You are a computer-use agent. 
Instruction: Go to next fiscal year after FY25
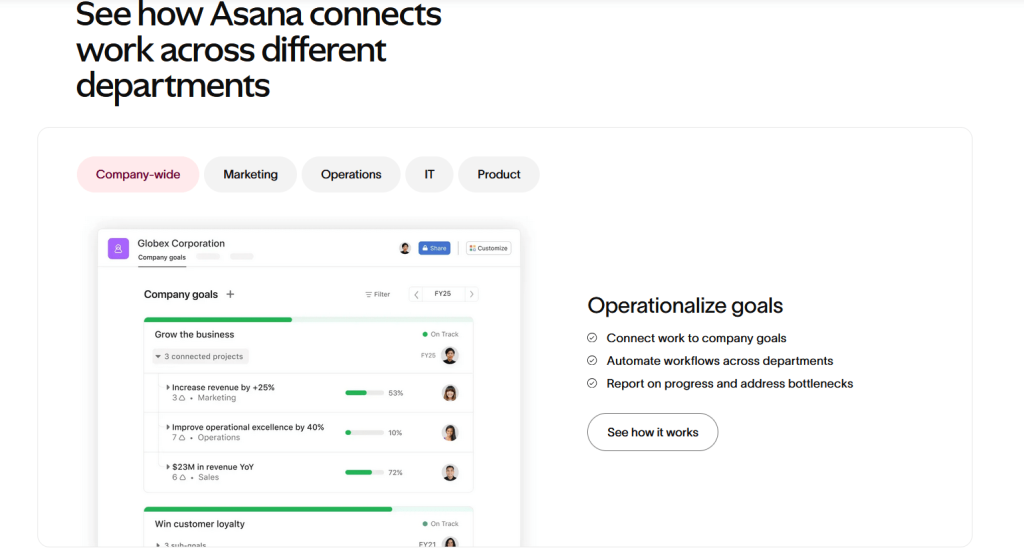(472, 295)
